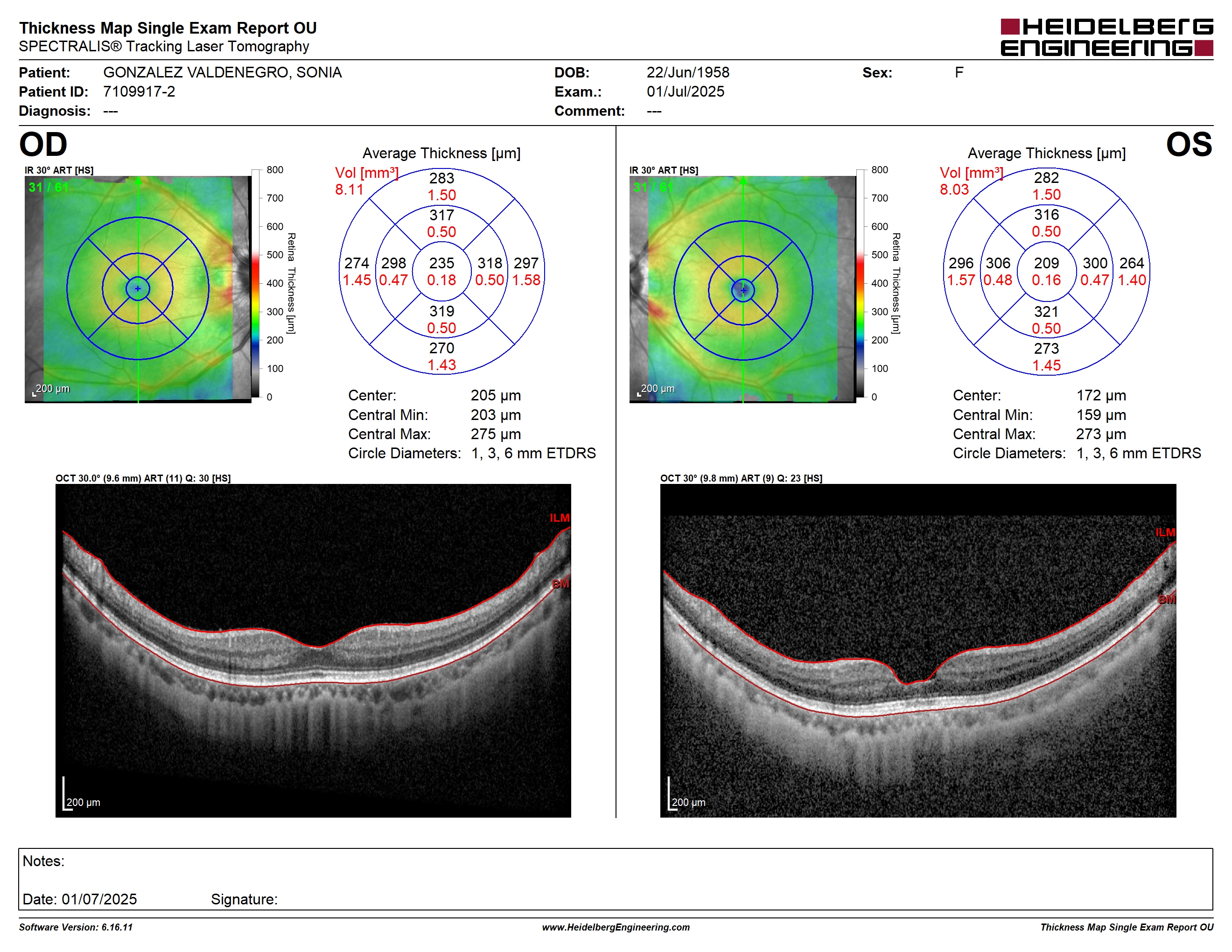Click the OD retina thickness color scale
Screen dimensions: 1232x952
point(256,283)
